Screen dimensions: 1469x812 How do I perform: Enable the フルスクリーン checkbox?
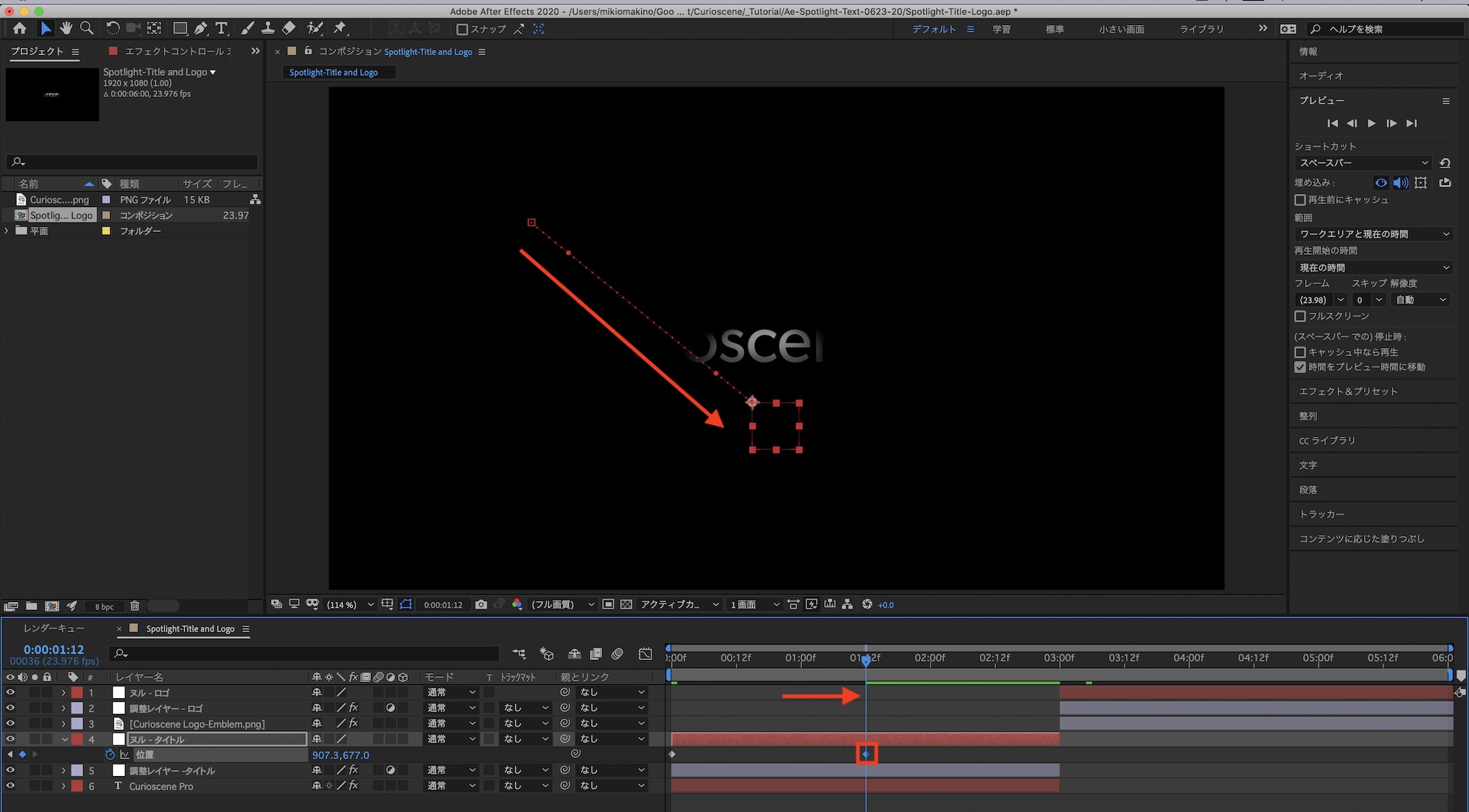pos(1300,316)
